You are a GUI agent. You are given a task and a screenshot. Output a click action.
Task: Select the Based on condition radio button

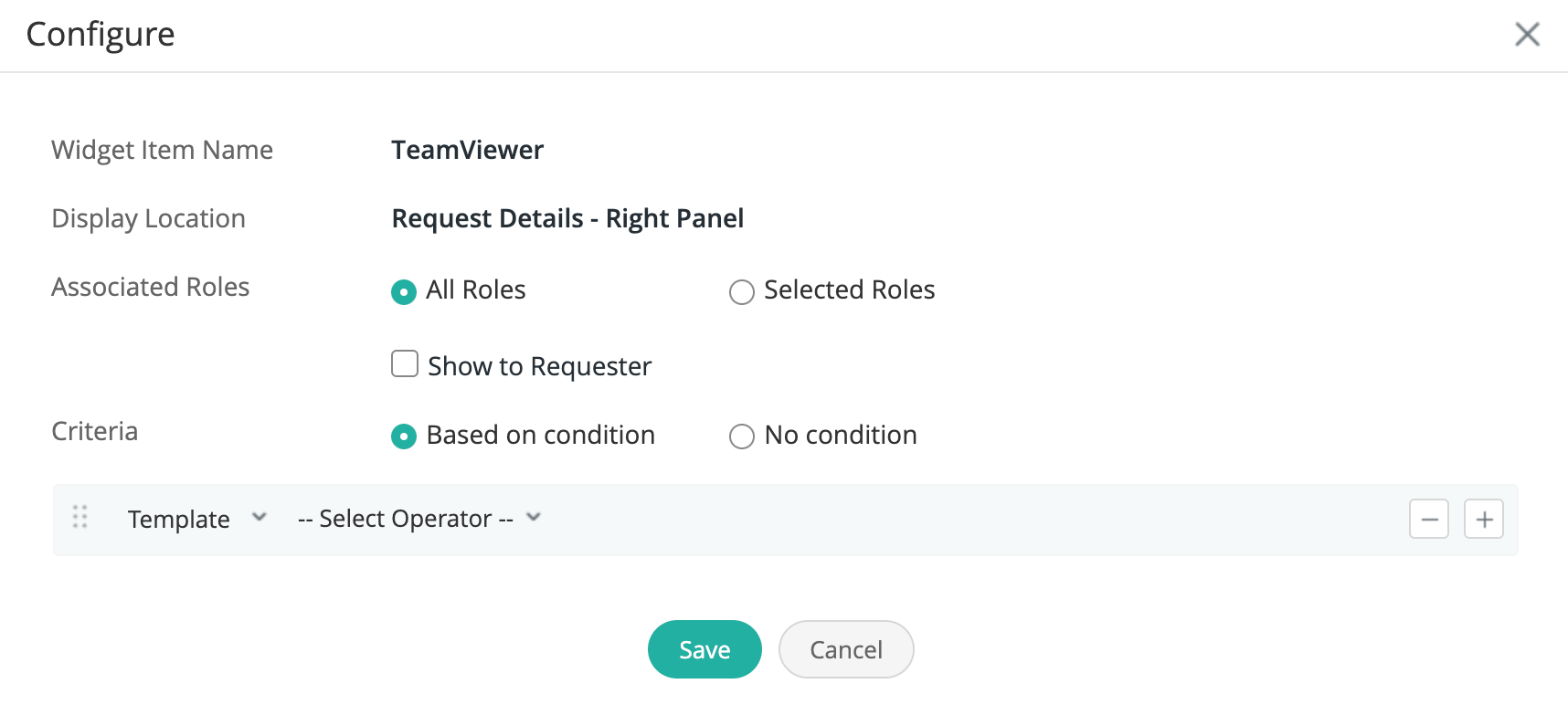pos(404,437)
